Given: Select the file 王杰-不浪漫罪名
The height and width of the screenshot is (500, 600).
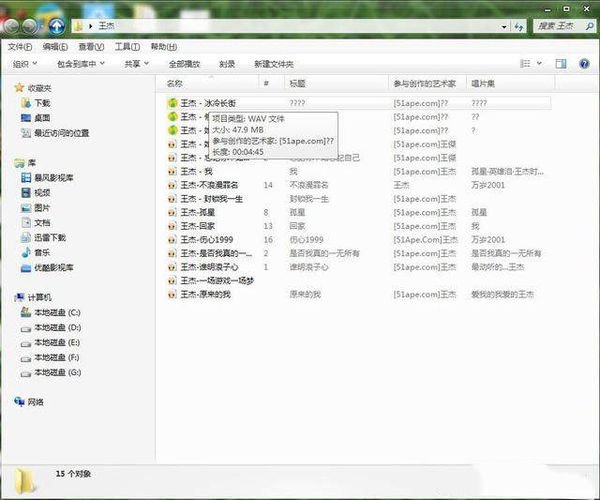Looking at the screenshot, I should pyautogui.click(x=209, y=185).
